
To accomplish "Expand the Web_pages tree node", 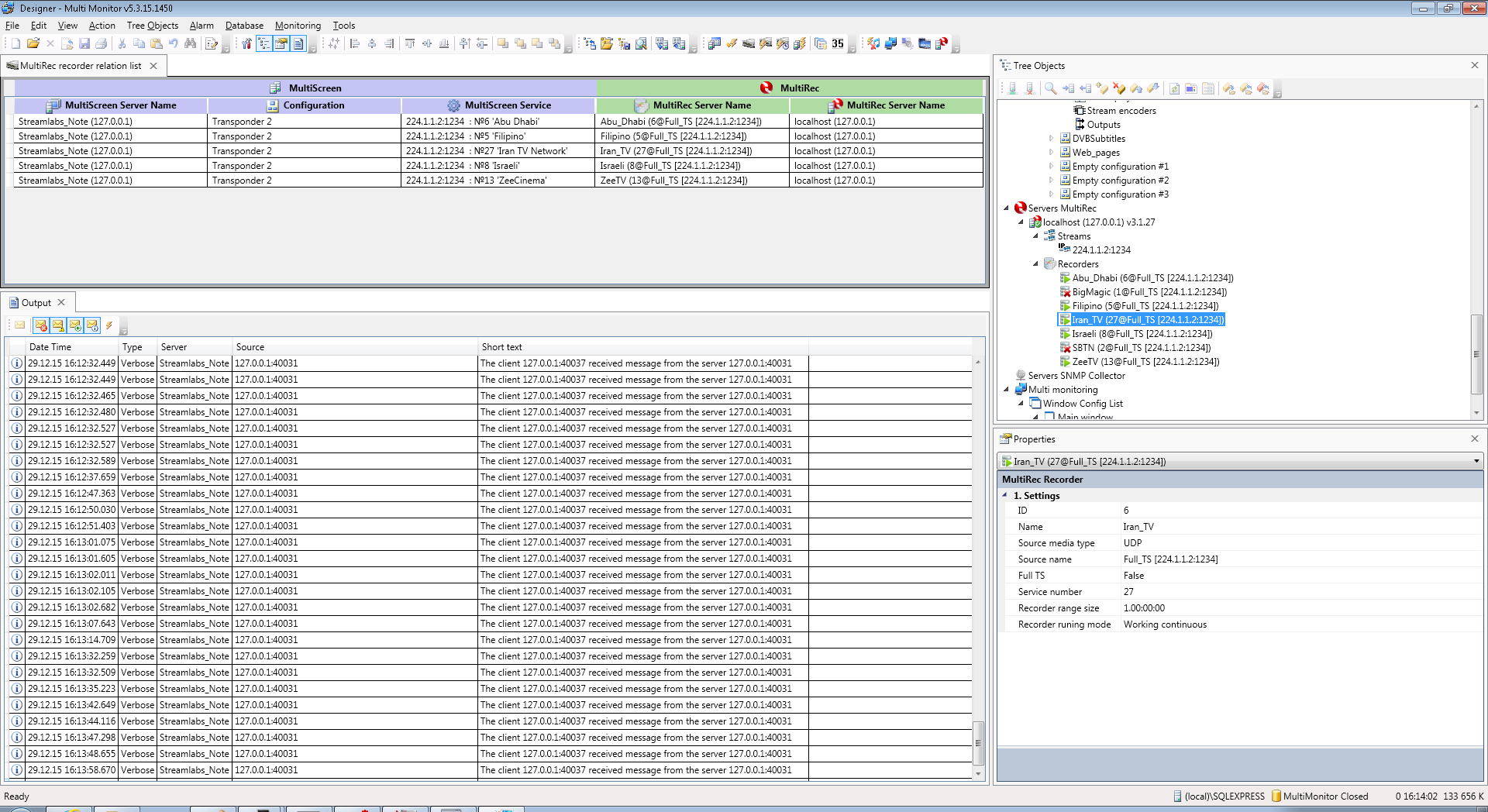I will (1051, 153).
